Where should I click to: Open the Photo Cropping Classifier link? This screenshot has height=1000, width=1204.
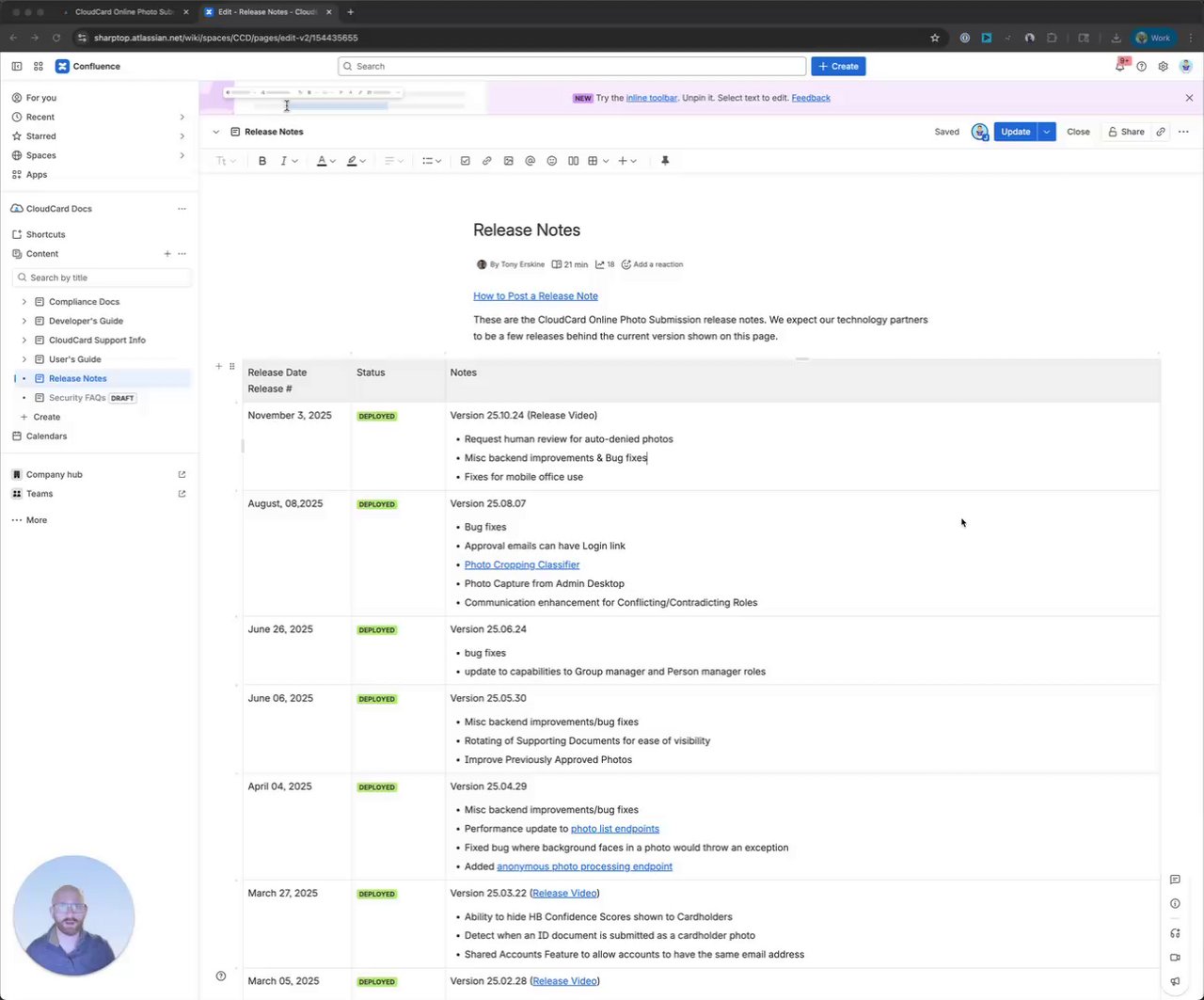coord(522,565)
